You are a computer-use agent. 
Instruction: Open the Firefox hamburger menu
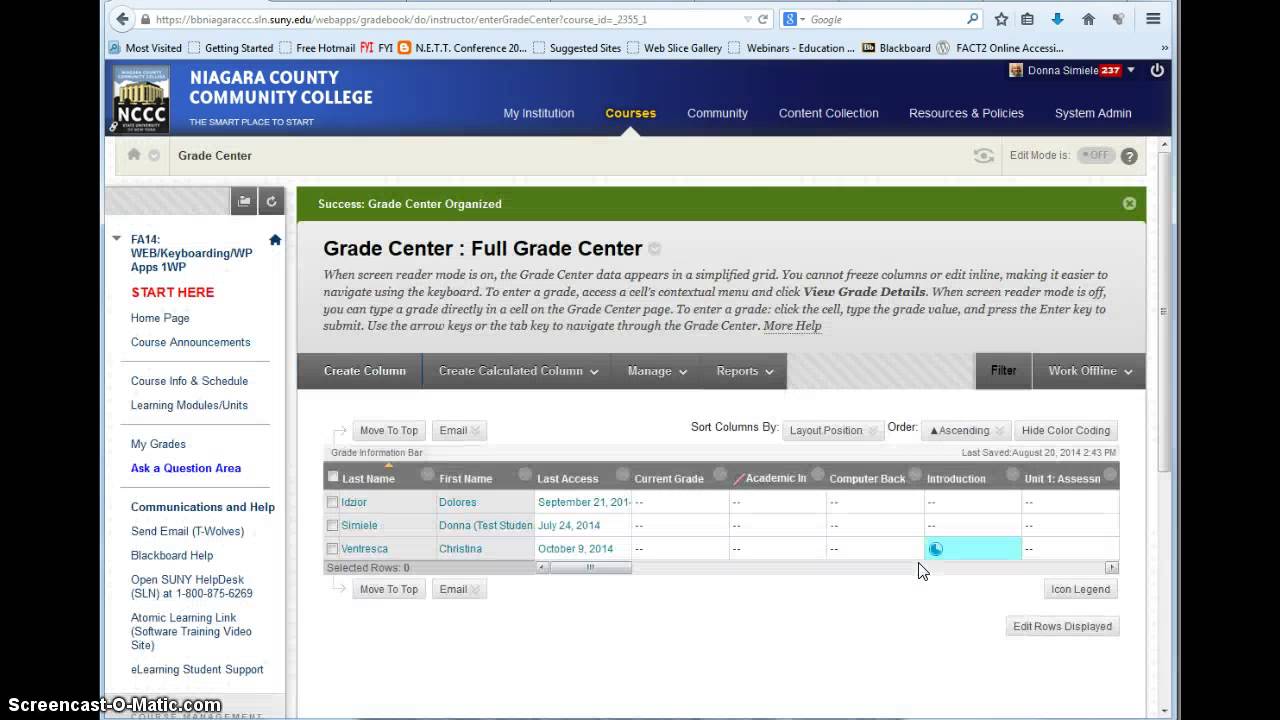point(1153,19)
